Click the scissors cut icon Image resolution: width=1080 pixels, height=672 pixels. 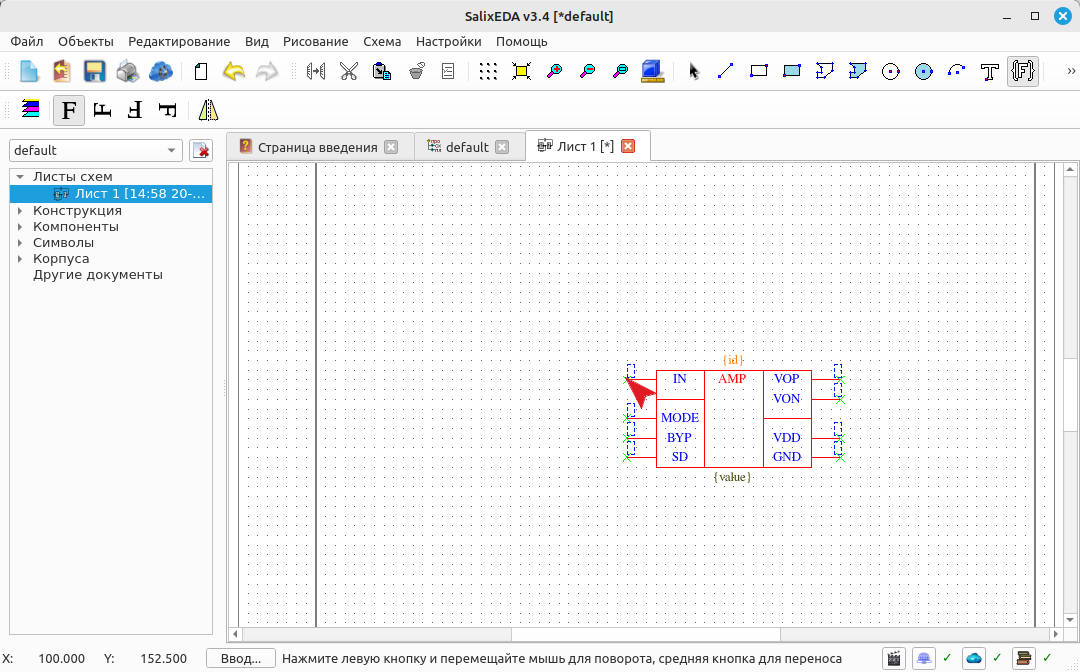349,71
